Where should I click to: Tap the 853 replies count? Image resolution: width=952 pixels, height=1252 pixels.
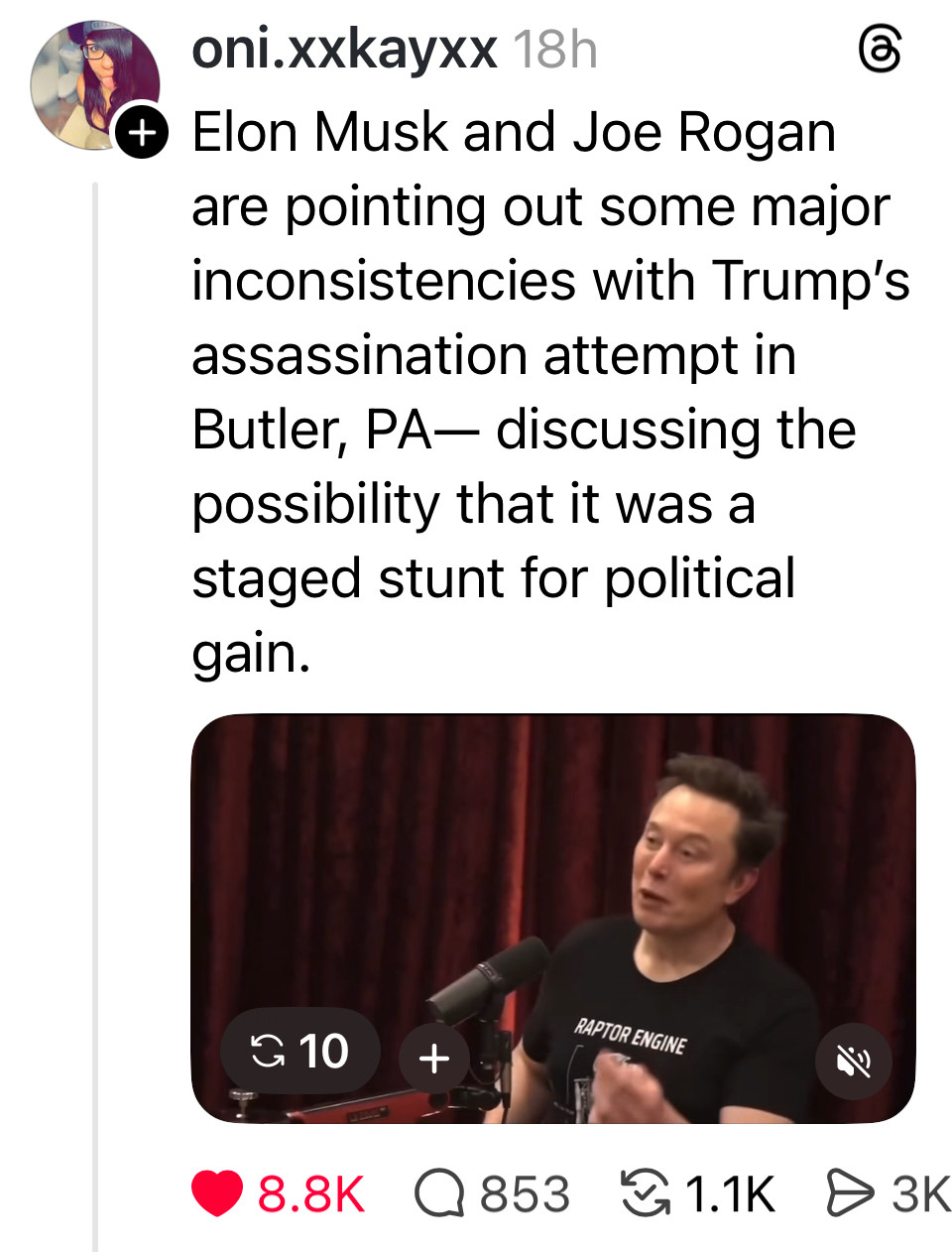[525, 1194]
